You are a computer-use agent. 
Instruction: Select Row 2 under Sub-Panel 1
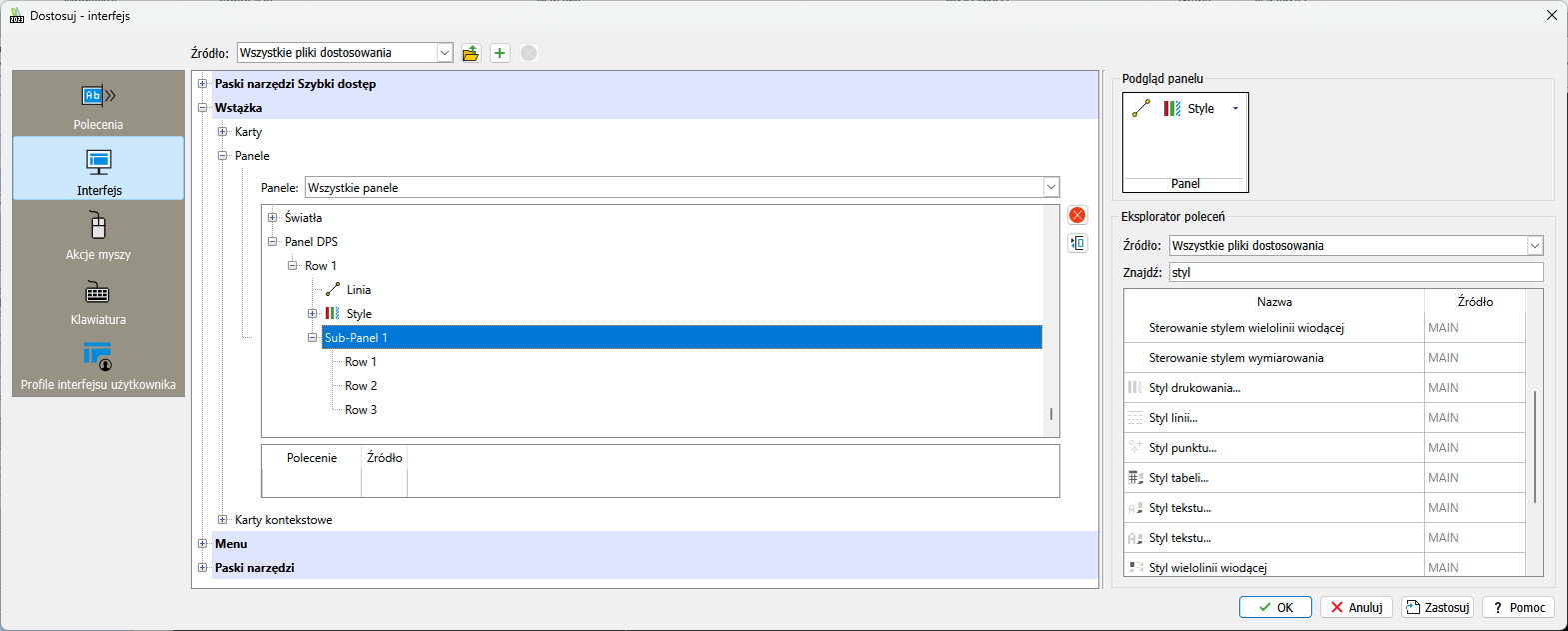coord(361,386)
